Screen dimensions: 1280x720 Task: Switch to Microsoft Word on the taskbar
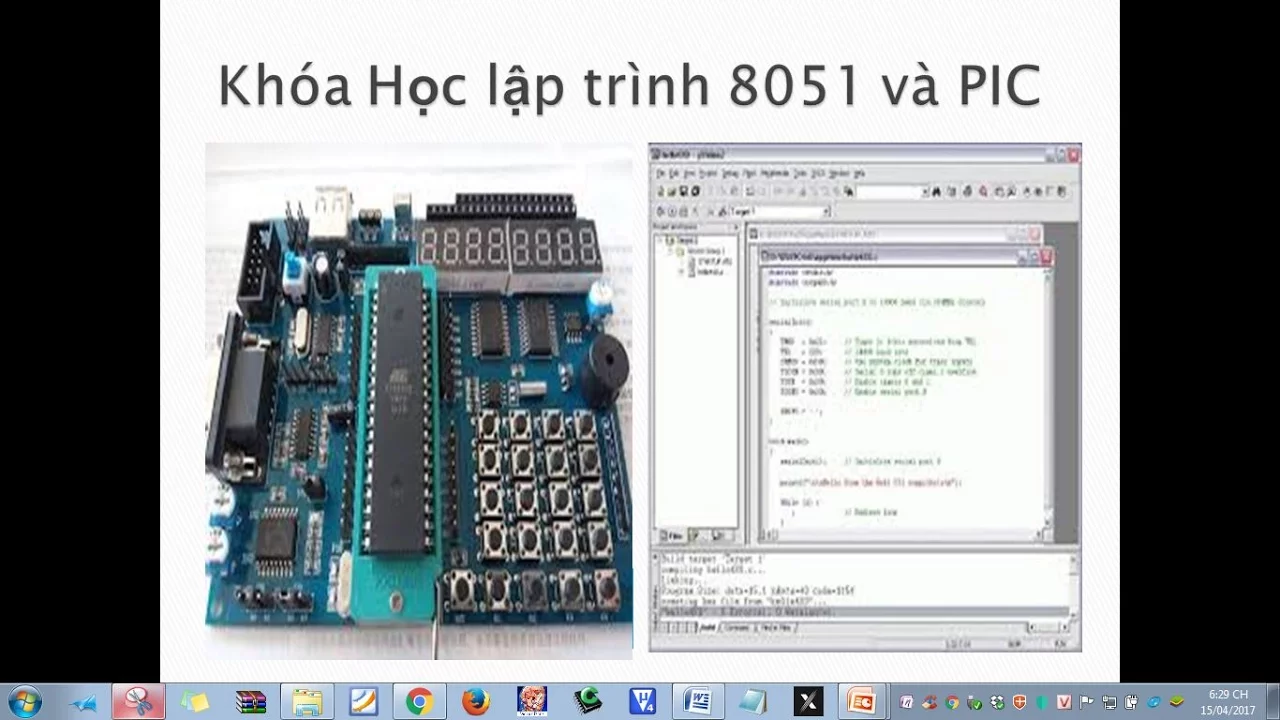pyautogui.click(x=699, y=702)
